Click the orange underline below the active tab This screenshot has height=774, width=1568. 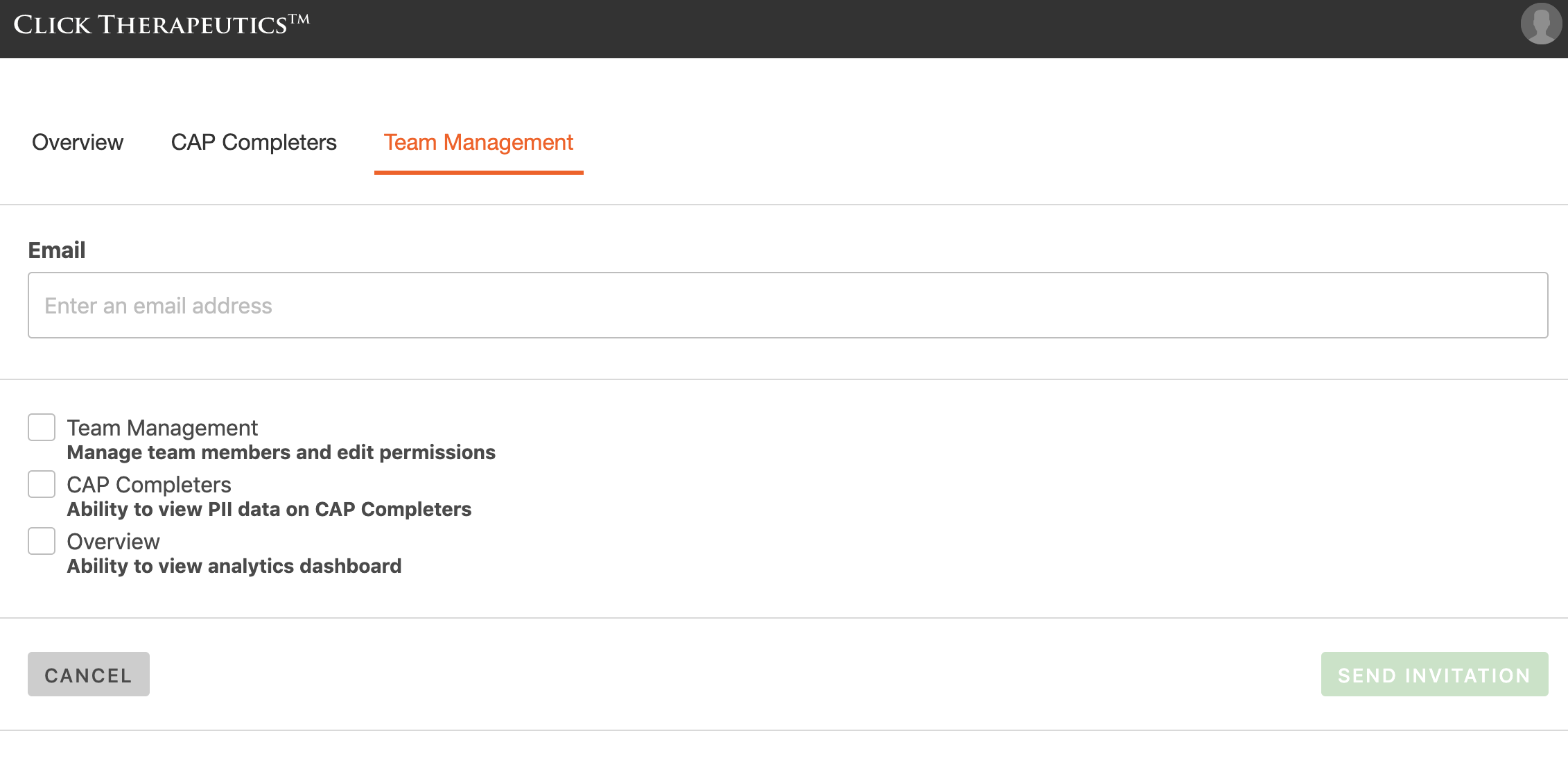click(x=478, y=173)
